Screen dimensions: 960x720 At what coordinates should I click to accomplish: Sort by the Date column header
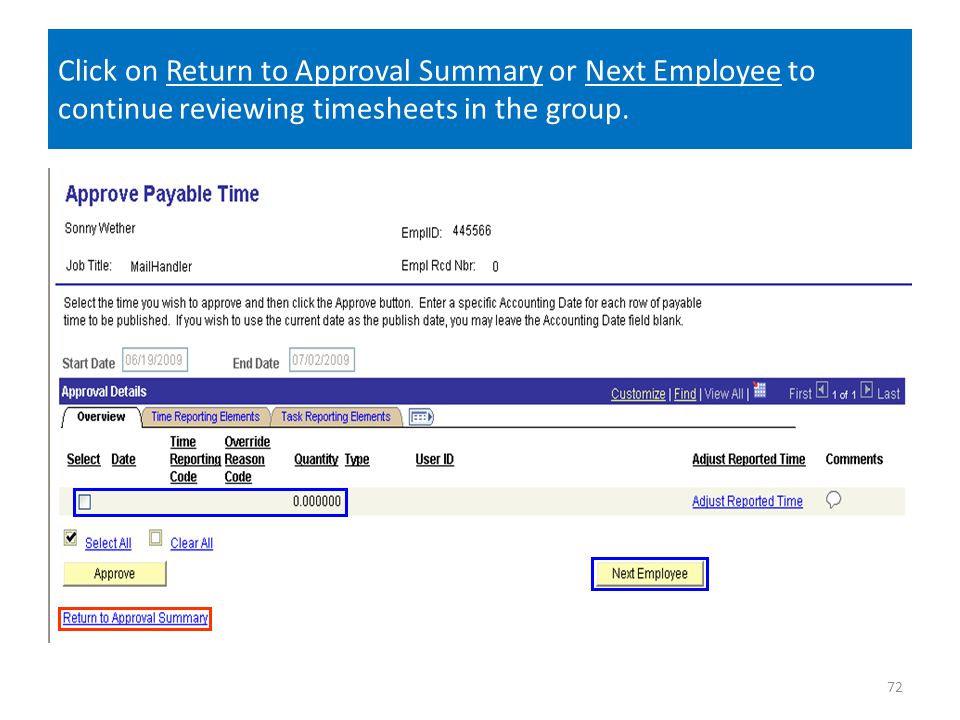pyautogui.click(x=123, y=459)
